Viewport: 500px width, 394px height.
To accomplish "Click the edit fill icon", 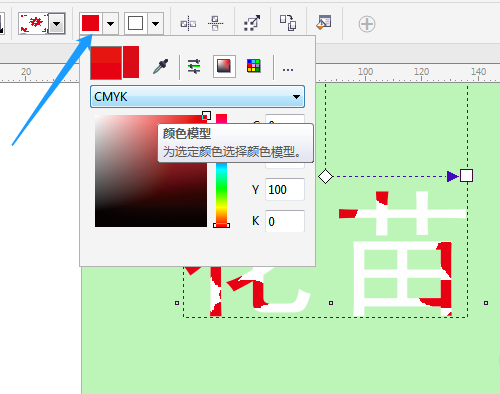I will pyautogui.click(x=324, y=23).
